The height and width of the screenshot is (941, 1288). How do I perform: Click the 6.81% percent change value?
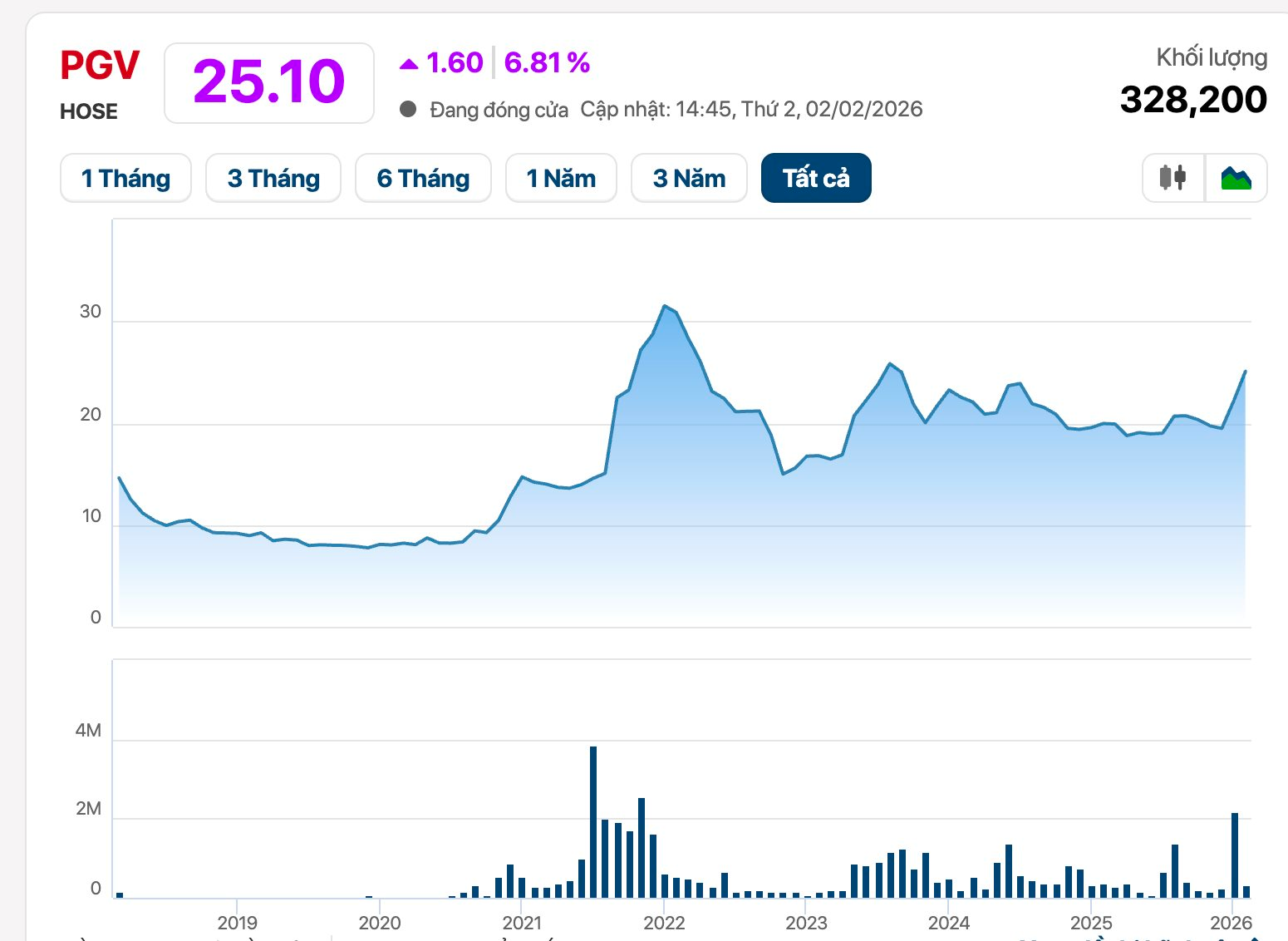click(x=547, y=63)
